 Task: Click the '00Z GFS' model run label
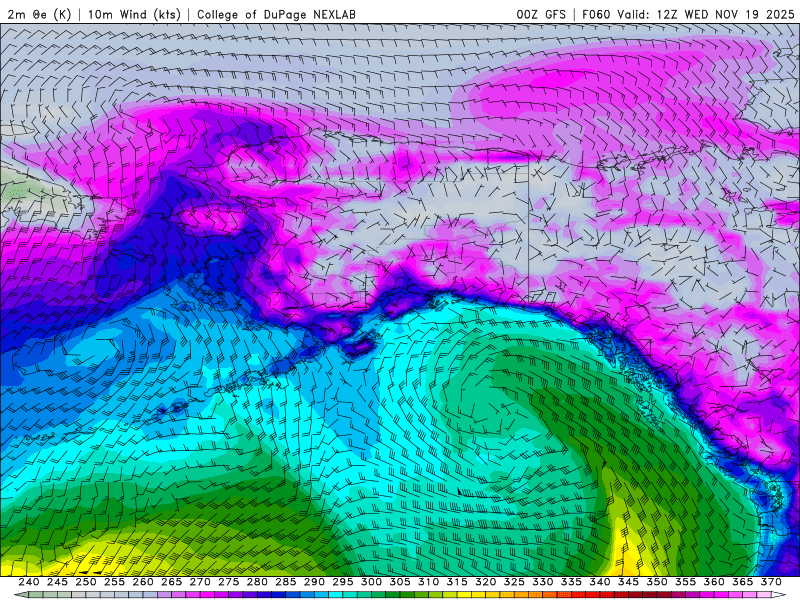541,14
